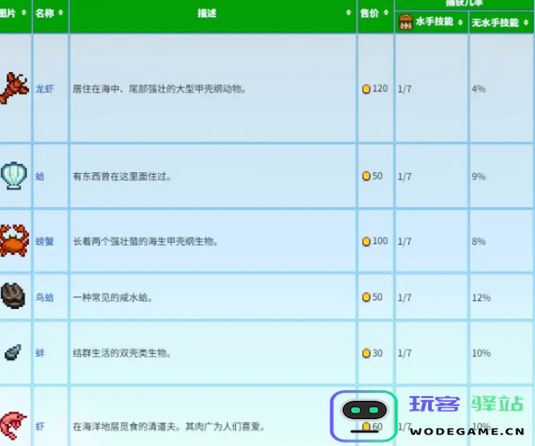Open the 鸟蛤 link
Image resolution: width=535 pixels, height=446 pixels.
[x=45, y=298]
